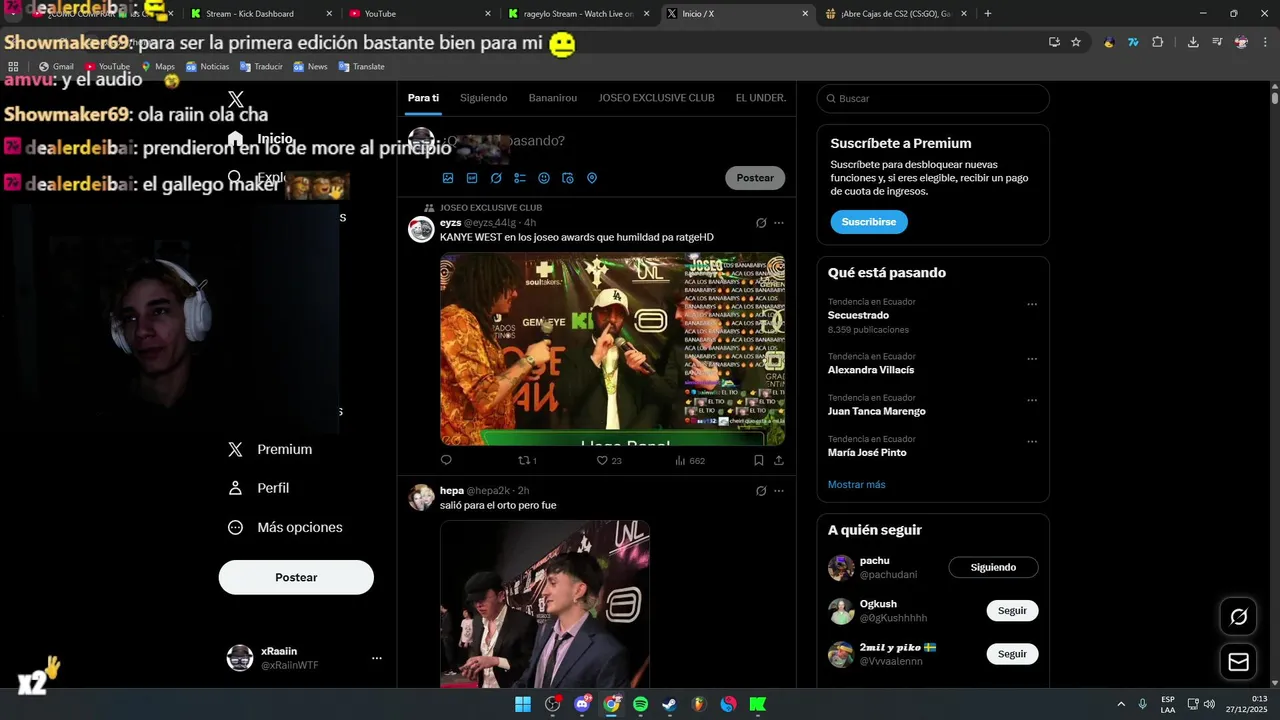This screenshot has height=720, width=1280.
Task: Open Kick app in taskbar
Action: click(757, 704)
